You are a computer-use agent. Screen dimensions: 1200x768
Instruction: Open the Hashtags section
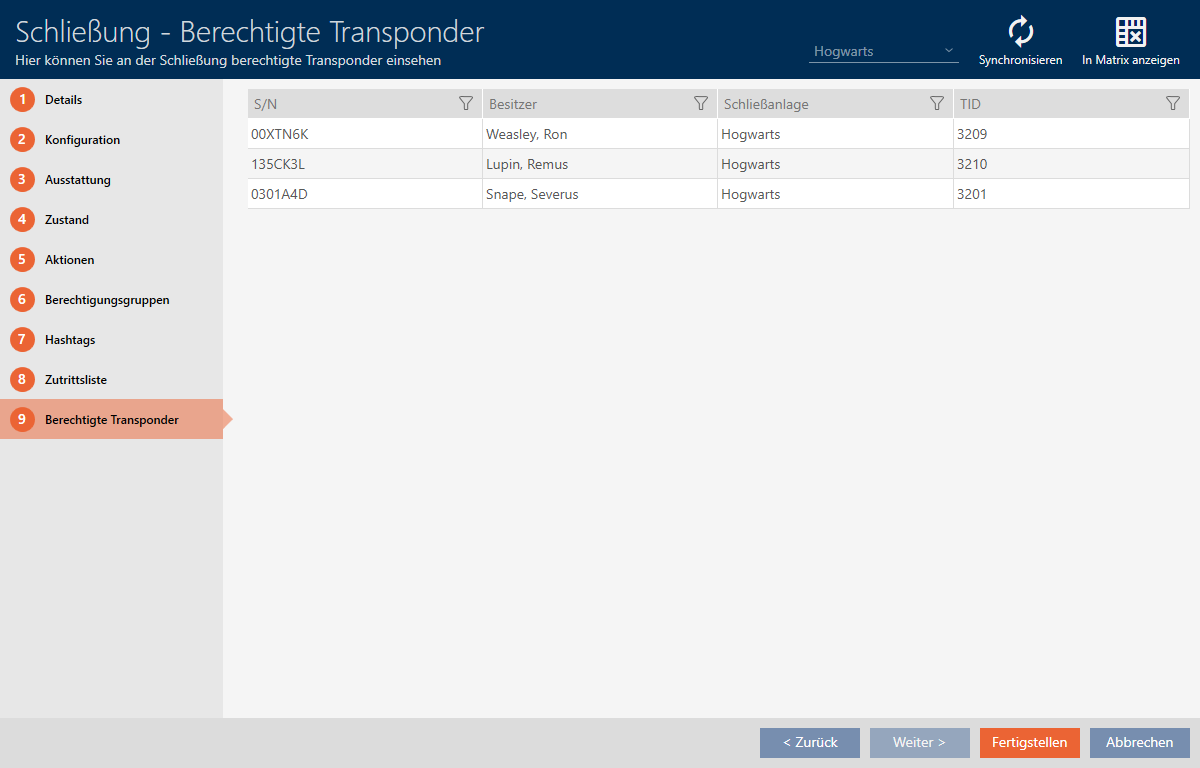pyautogui.click(x=70, y=340)
